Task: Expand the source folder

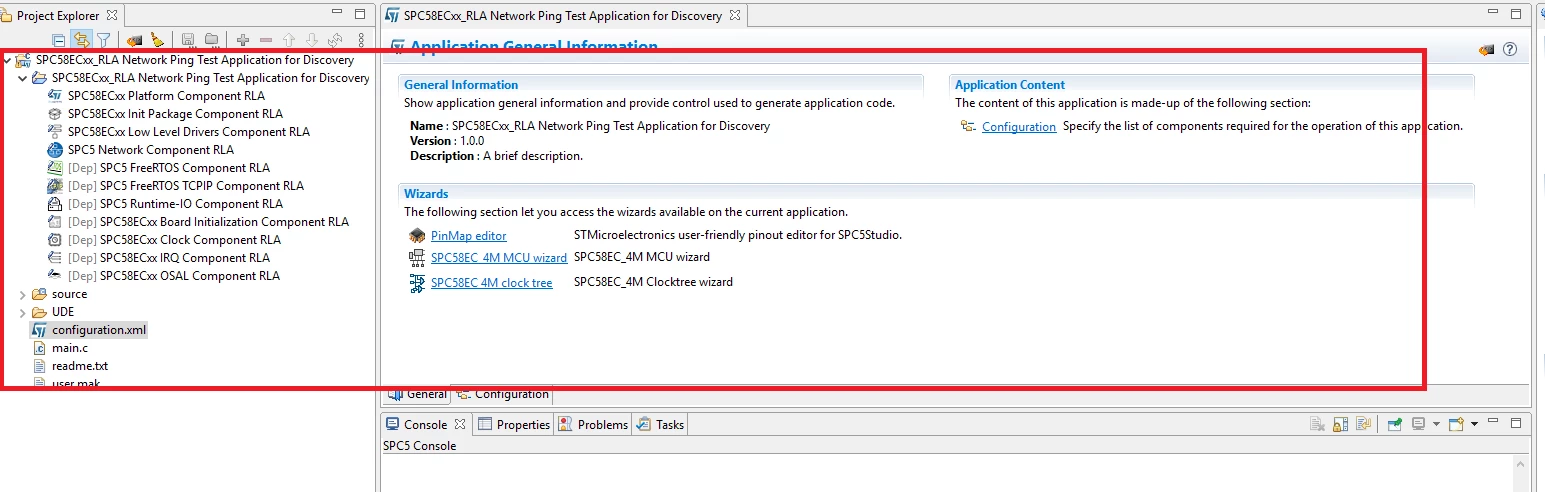Action: pyautogui.click(x=24, y=294)
